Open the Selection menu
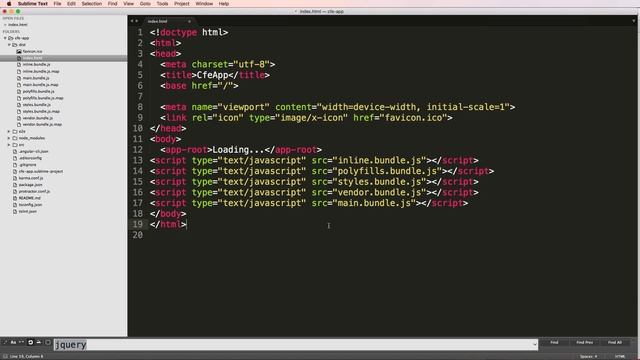640x360 pixels. pos(91,4)
